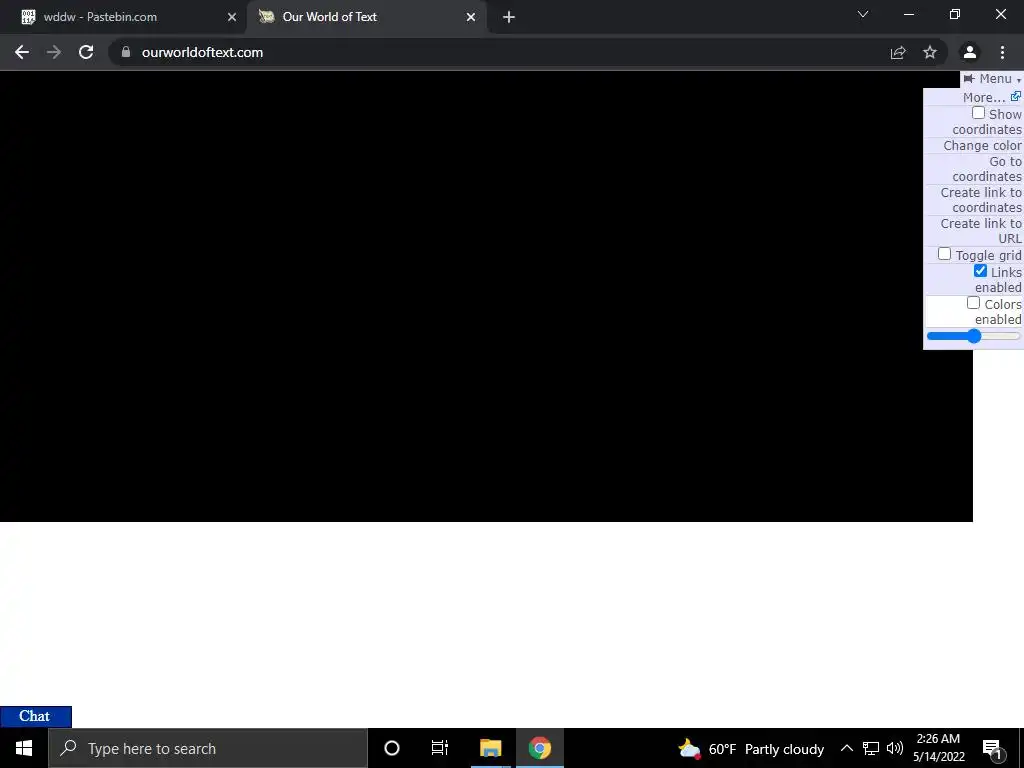This screenshot has width=1024, height=768.
Task: Bookmark this page with the star
Action: tap(930, 52)
